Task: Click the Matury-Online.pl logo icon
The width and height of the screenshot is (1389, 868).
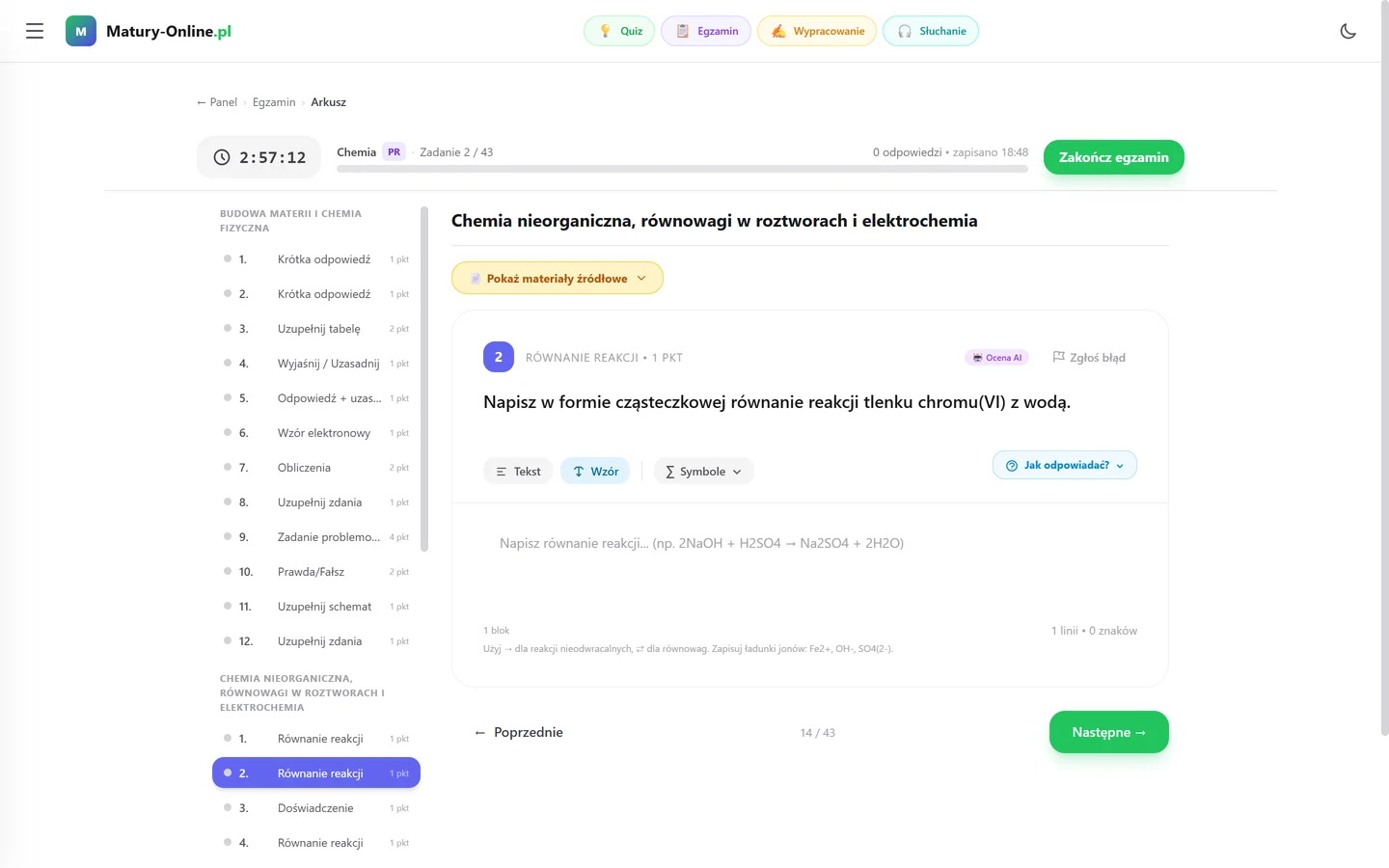Action: [x=81, y=31]
